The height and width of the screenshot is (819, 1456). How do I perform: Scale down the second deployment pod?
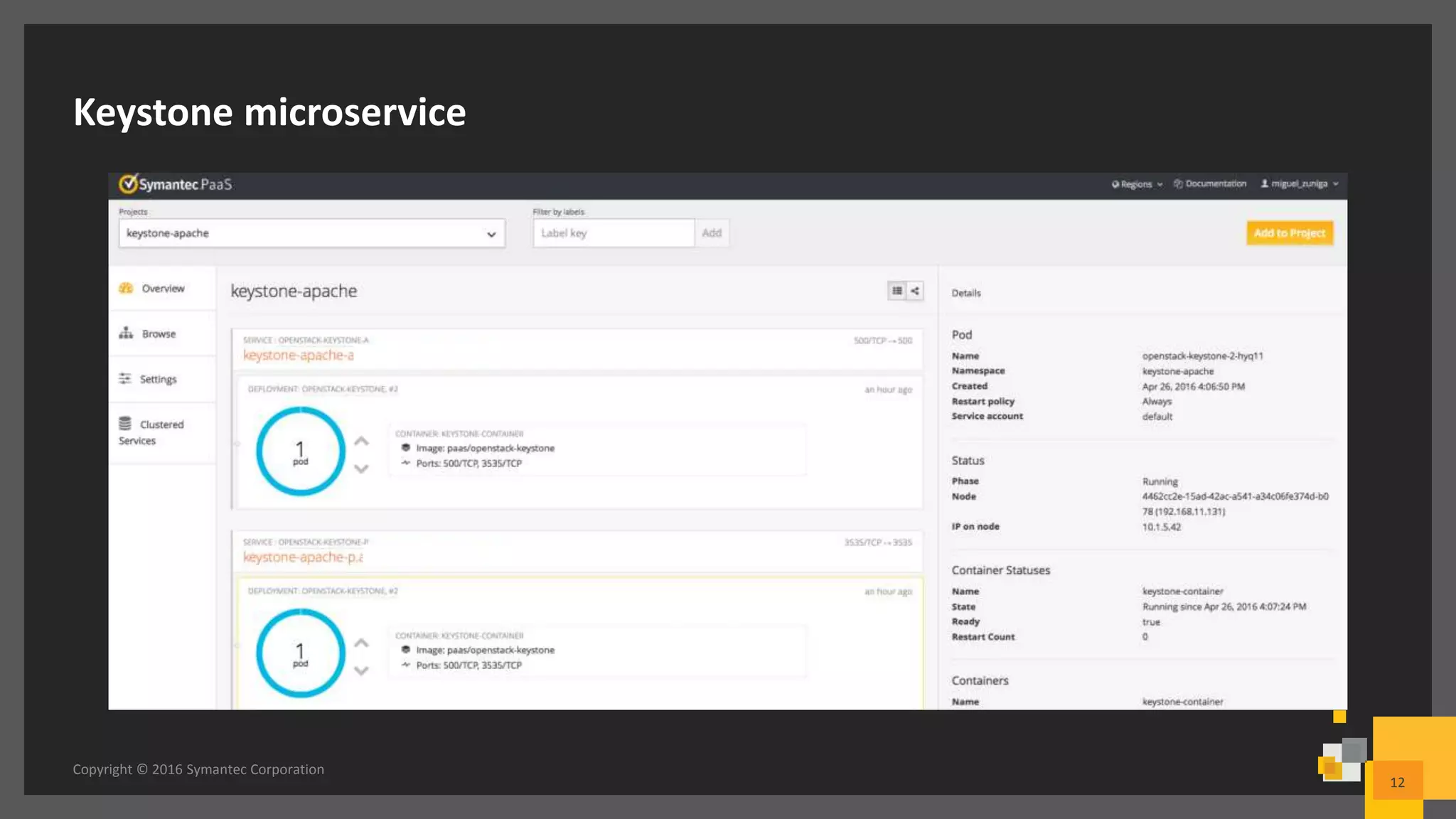coord(361,670)
